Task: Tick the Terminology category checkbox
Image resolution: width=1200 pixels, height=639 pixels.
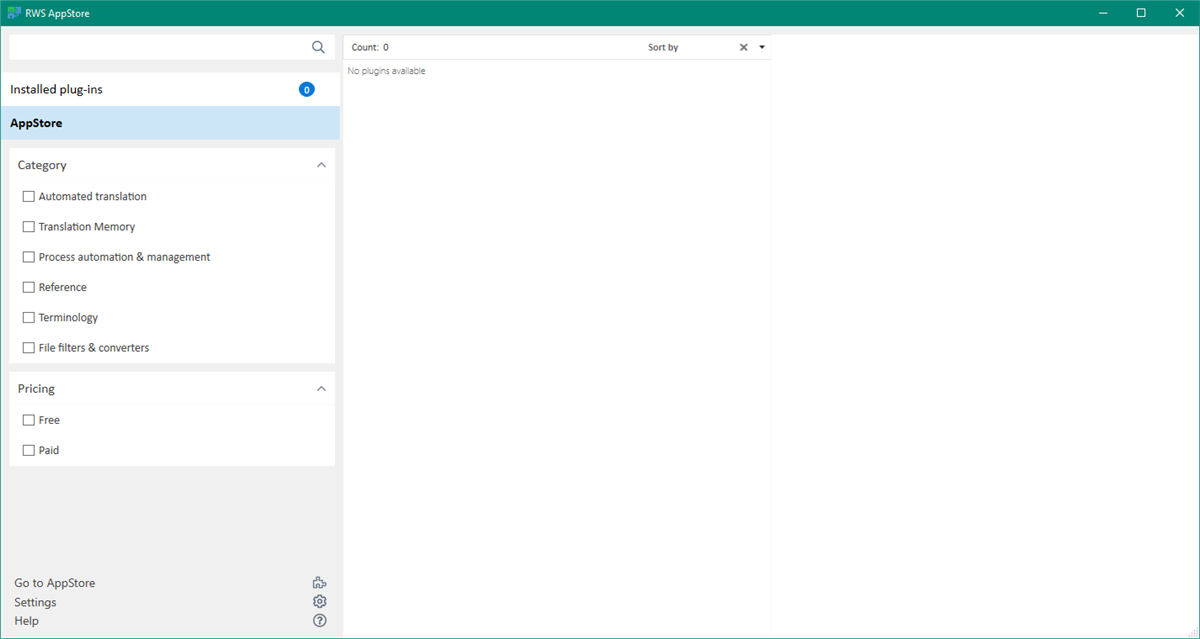Action: point(29,318)
